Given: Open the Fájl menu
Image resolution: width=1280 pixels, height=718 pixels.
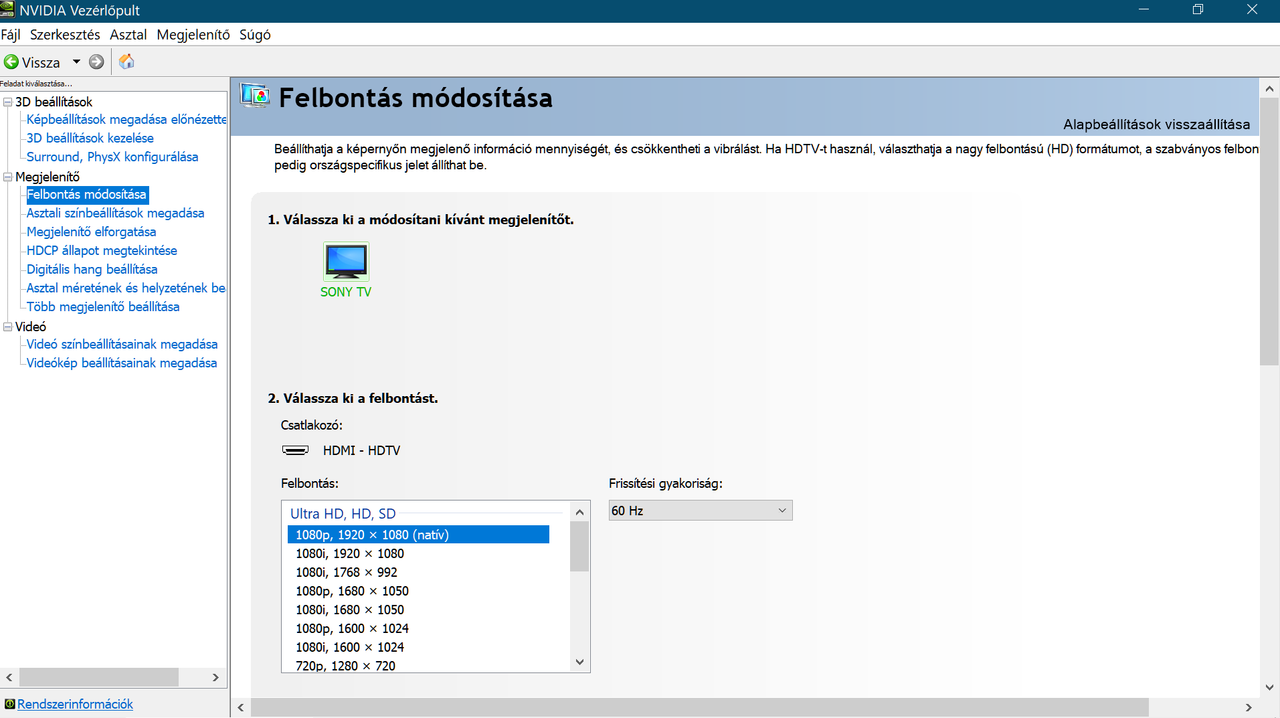Looking at the screenshot, I should 11,34.
